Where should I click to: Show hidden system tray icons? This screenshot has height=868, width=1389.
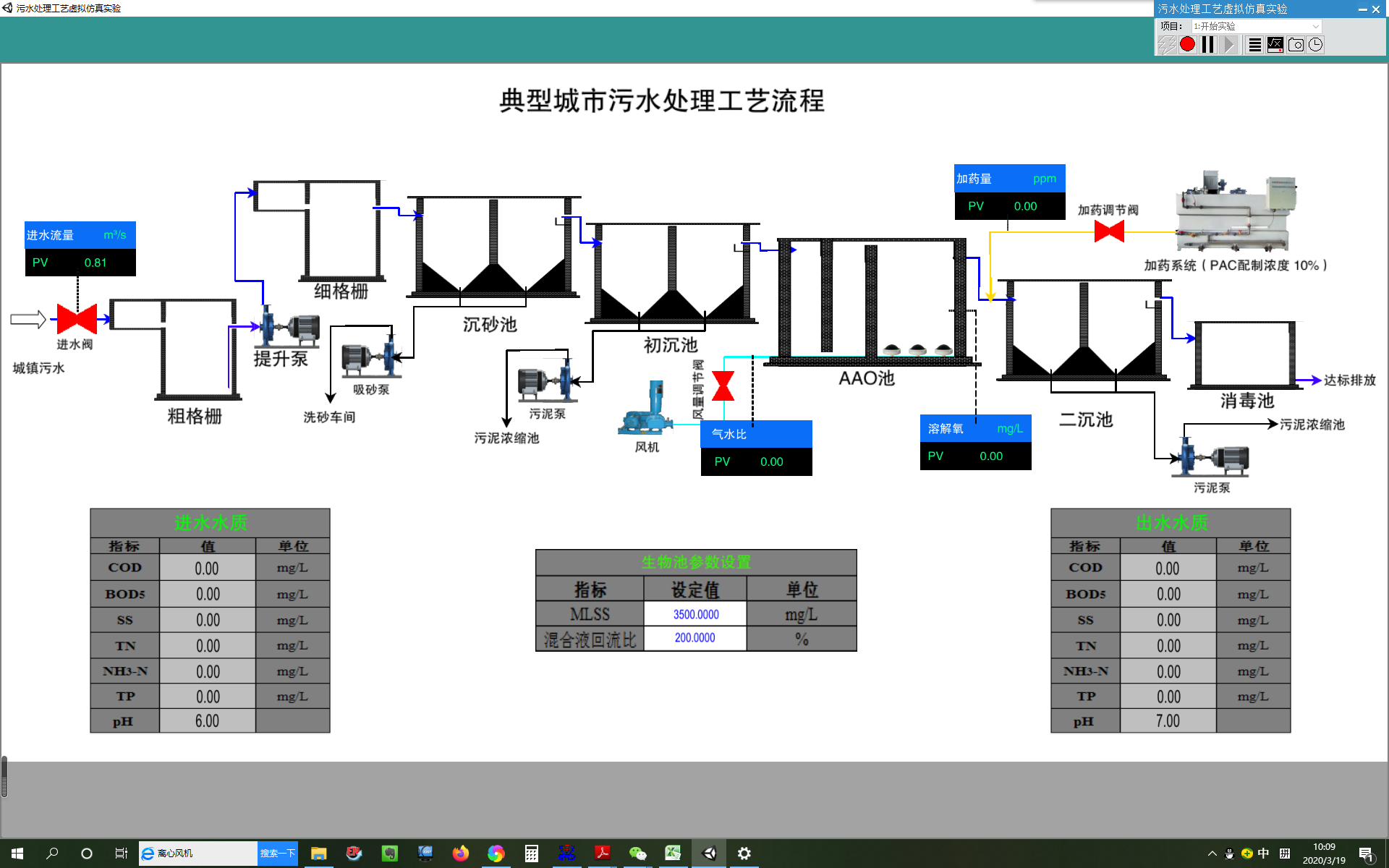[x=1212, y=854]
